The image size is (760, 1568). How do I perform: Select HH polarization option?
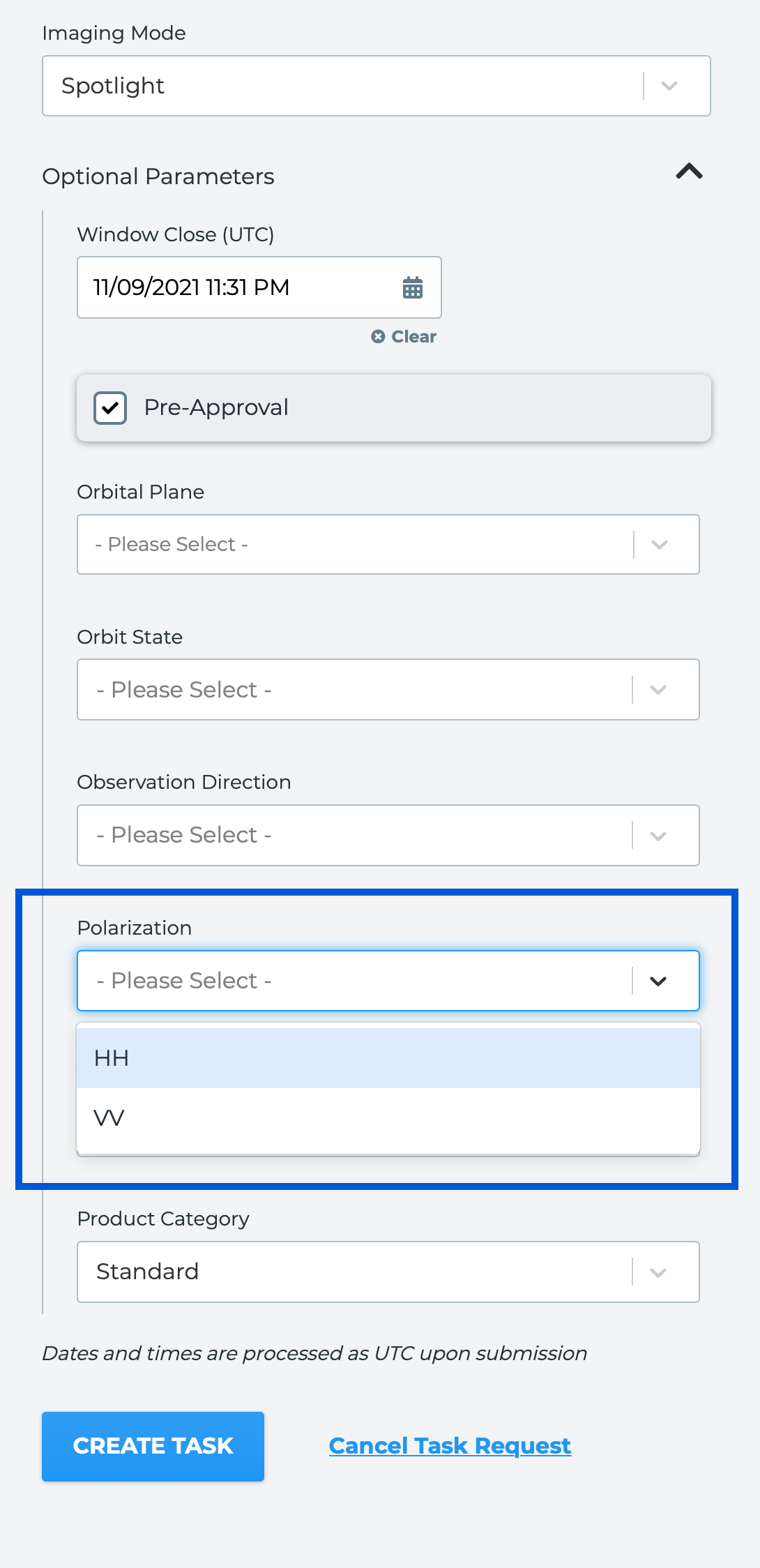pos(388,1058)
